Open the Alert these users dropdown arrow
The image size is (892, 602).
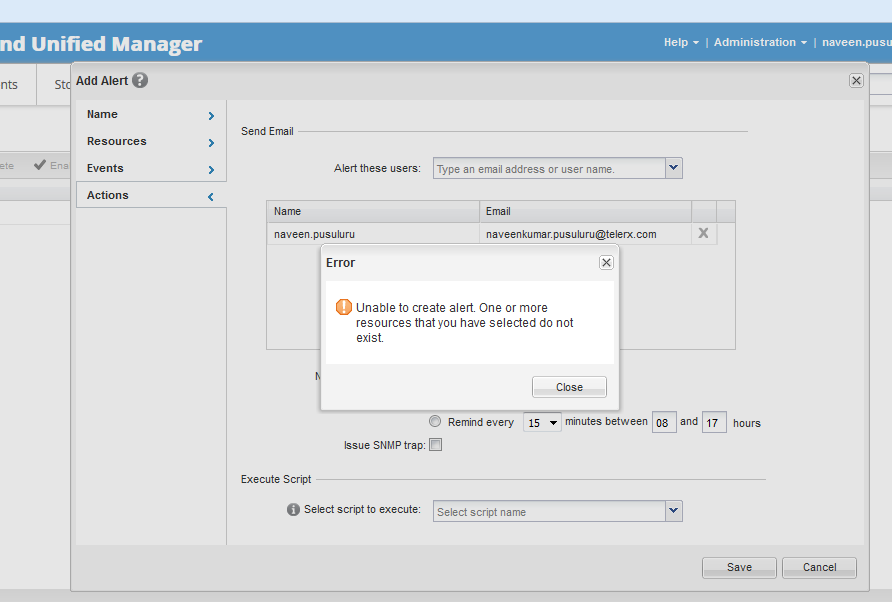point(674,168)
